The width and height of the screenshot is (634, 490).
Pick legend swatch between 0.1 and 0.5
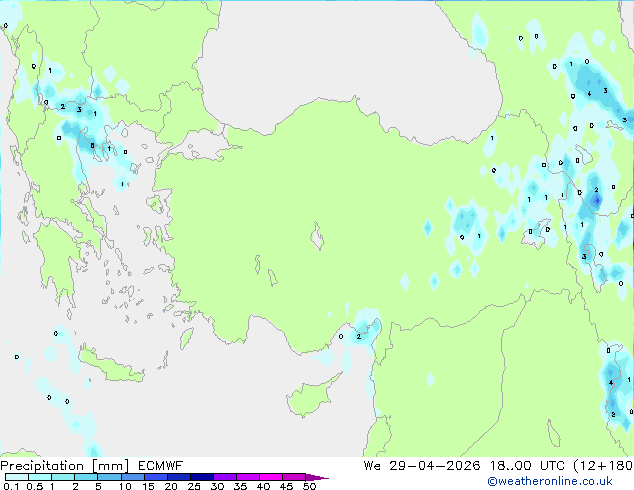17,477
